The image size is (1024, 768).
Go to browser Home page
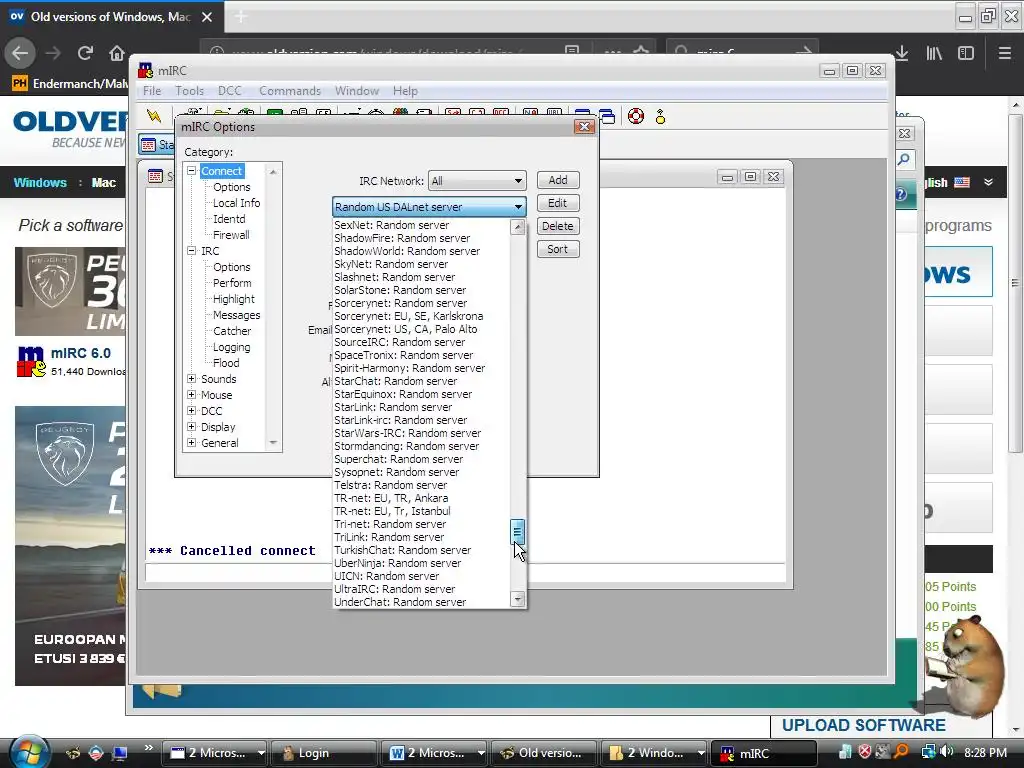pos(116,53)
